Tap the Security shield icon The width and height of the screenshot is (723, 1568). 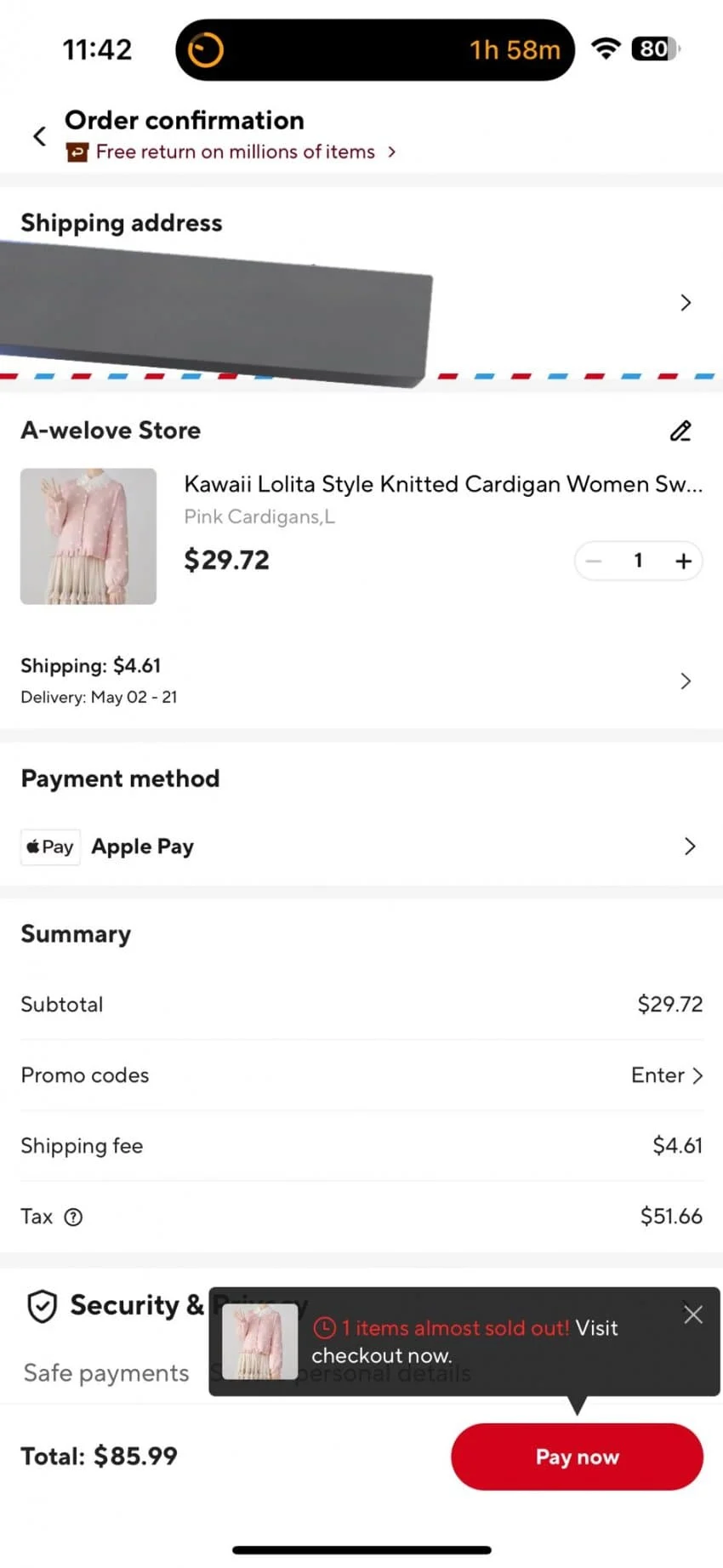tap(43, 1306)
